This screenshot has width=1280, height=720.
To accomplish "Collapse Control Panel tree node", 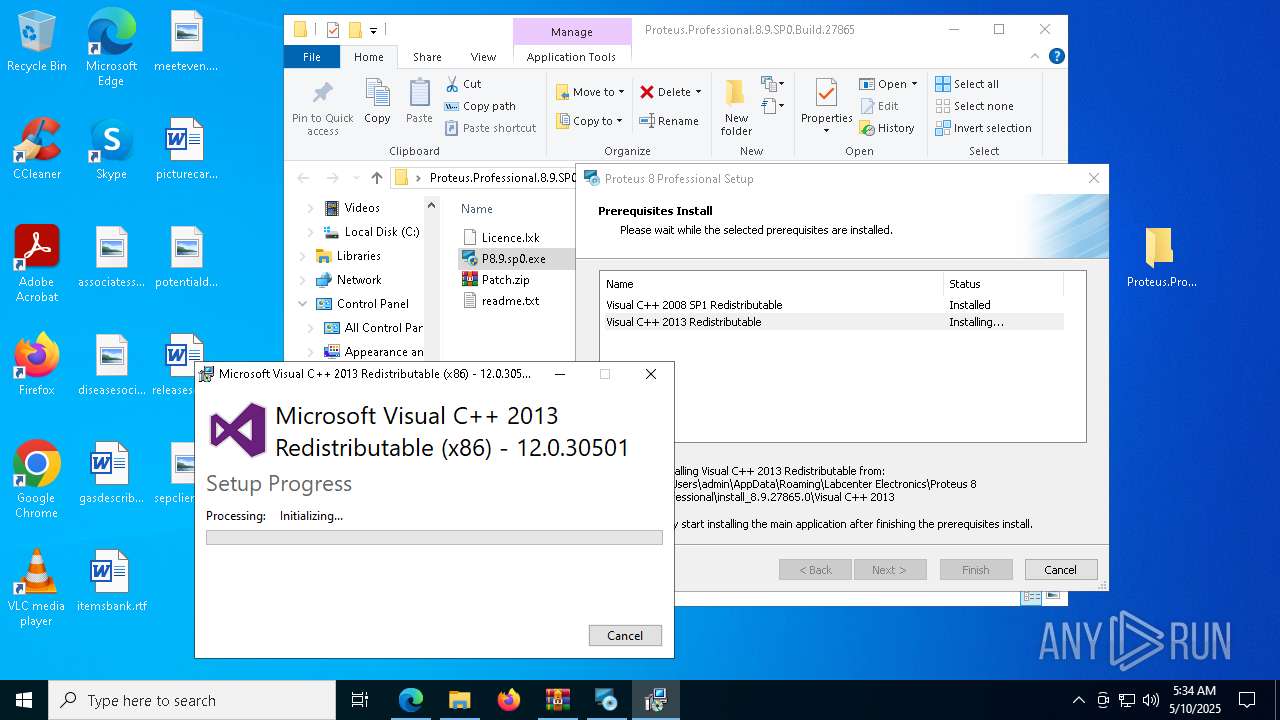I will [302, 304].
